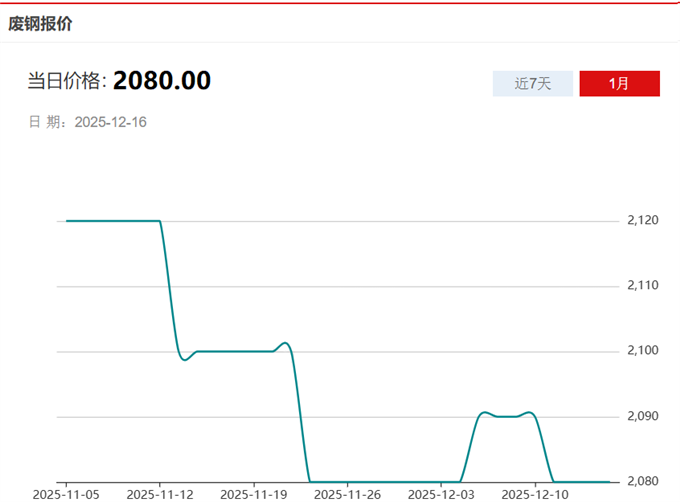This screenshot has width=680, height=502.
Task: Click the 废钢报价 section heading
Action: 41,22
